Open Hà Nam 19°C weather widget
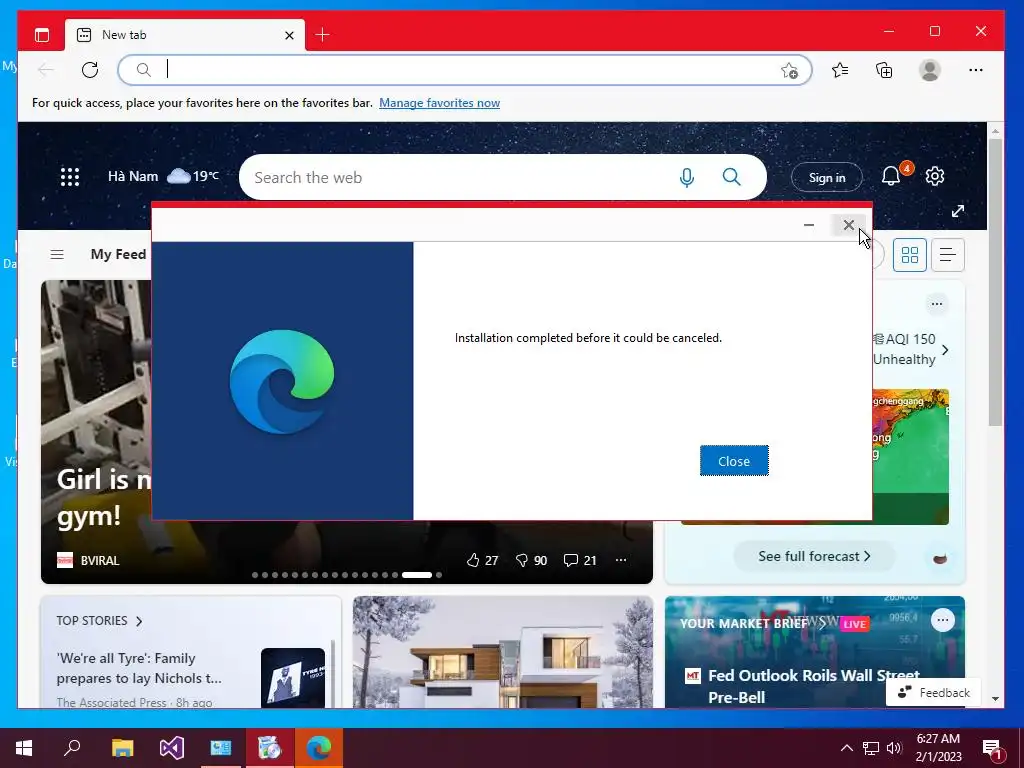Screen dimensions: 1024x768 pyautogui.click(x=163, y=176)
